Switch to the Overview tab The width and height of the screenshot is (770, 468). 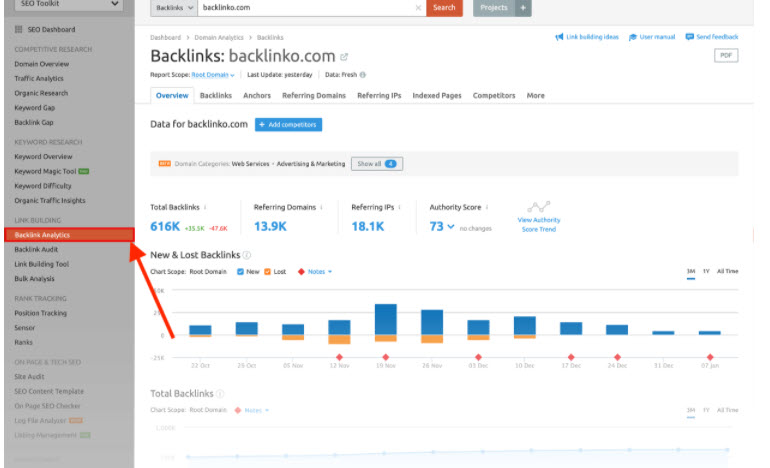coord(172,96)
